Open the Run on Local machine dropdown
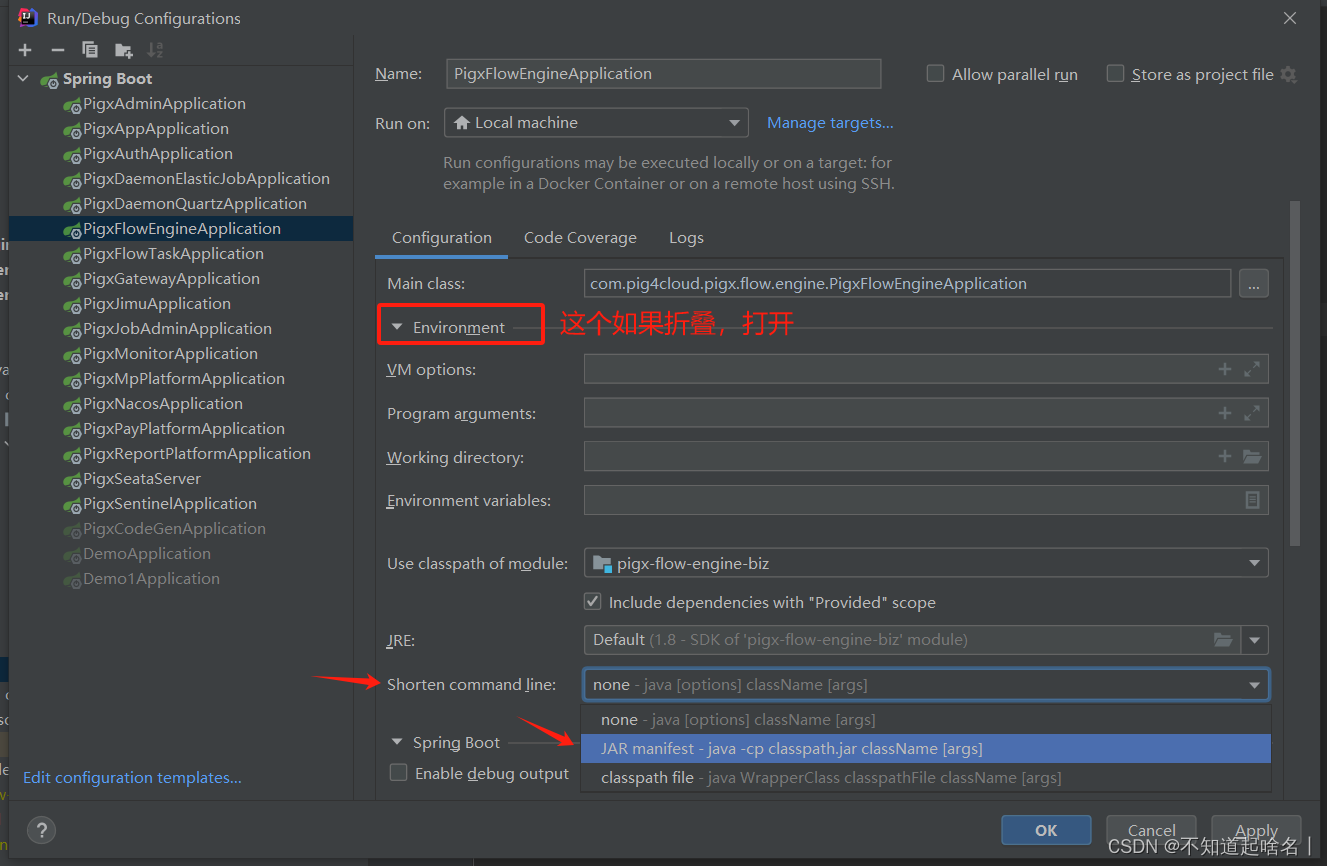 tap(596, 123)
